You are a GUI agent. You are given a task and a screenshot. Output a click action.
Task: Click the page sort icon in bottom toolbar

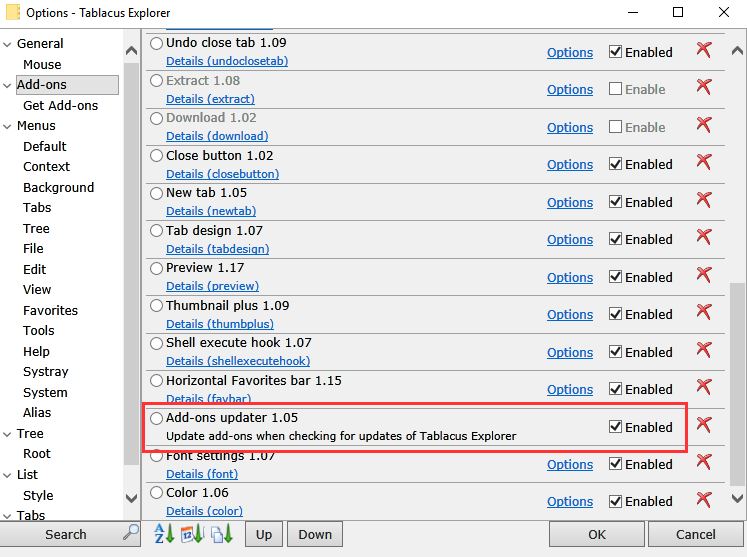coord(222,534)
